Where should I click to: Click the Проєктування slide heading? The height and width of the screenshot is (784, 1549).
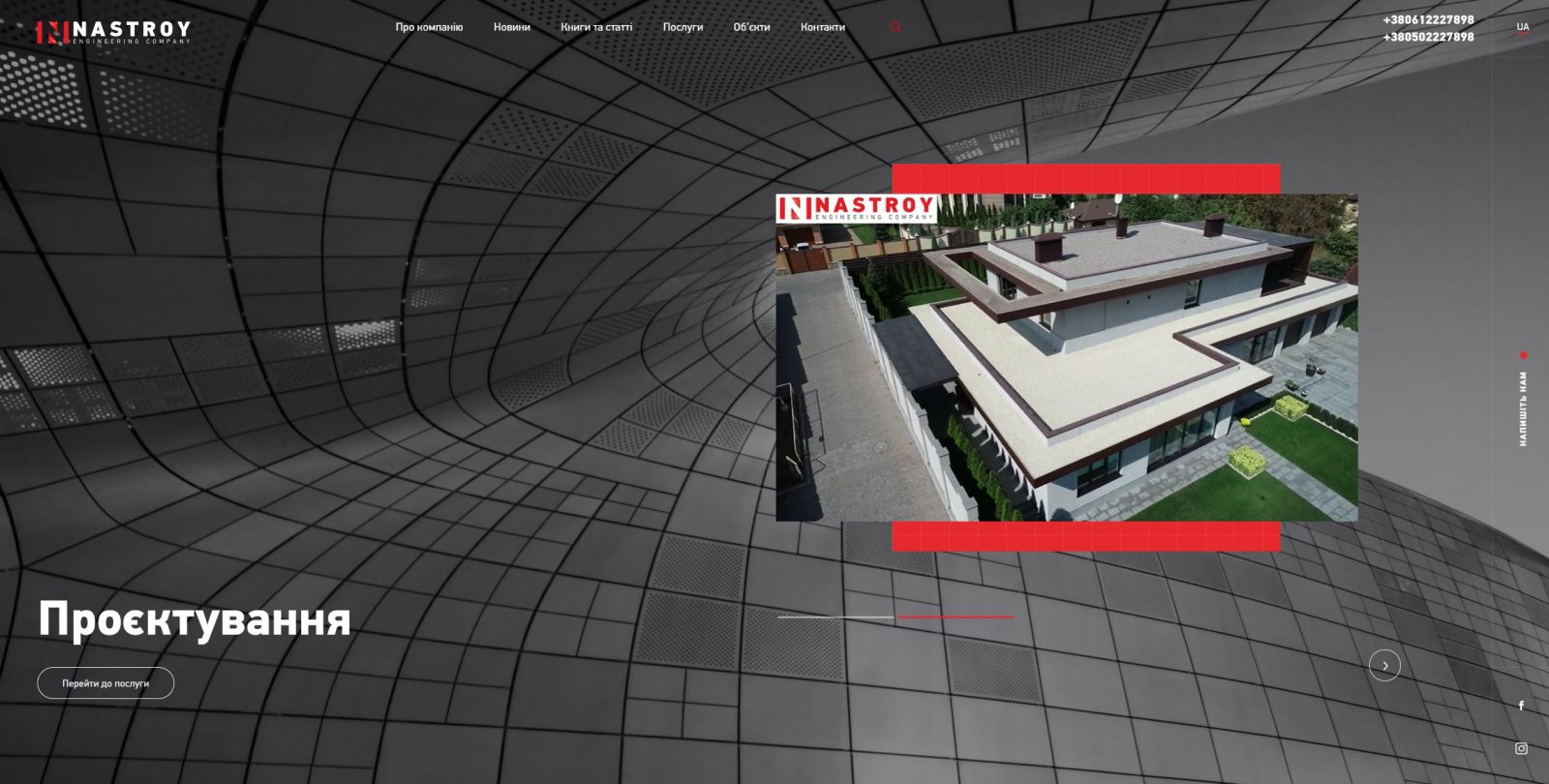(195, 619)
